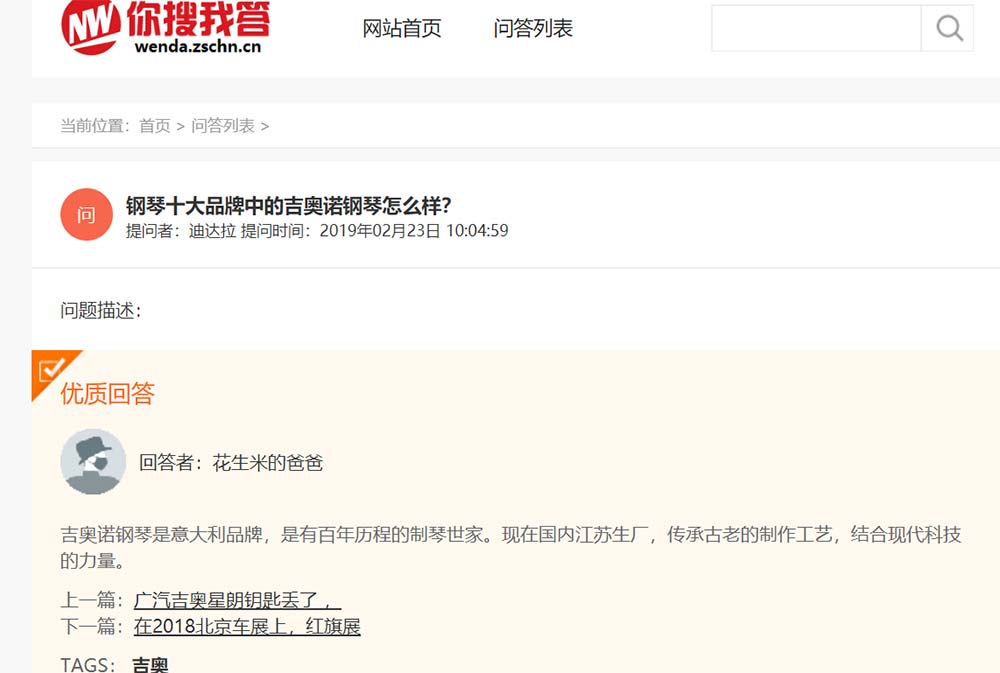Open previous article 广汽吉奥星朗钥匙丢了
The height and width of the screenshot is (673, 1000).
[237, 600]
